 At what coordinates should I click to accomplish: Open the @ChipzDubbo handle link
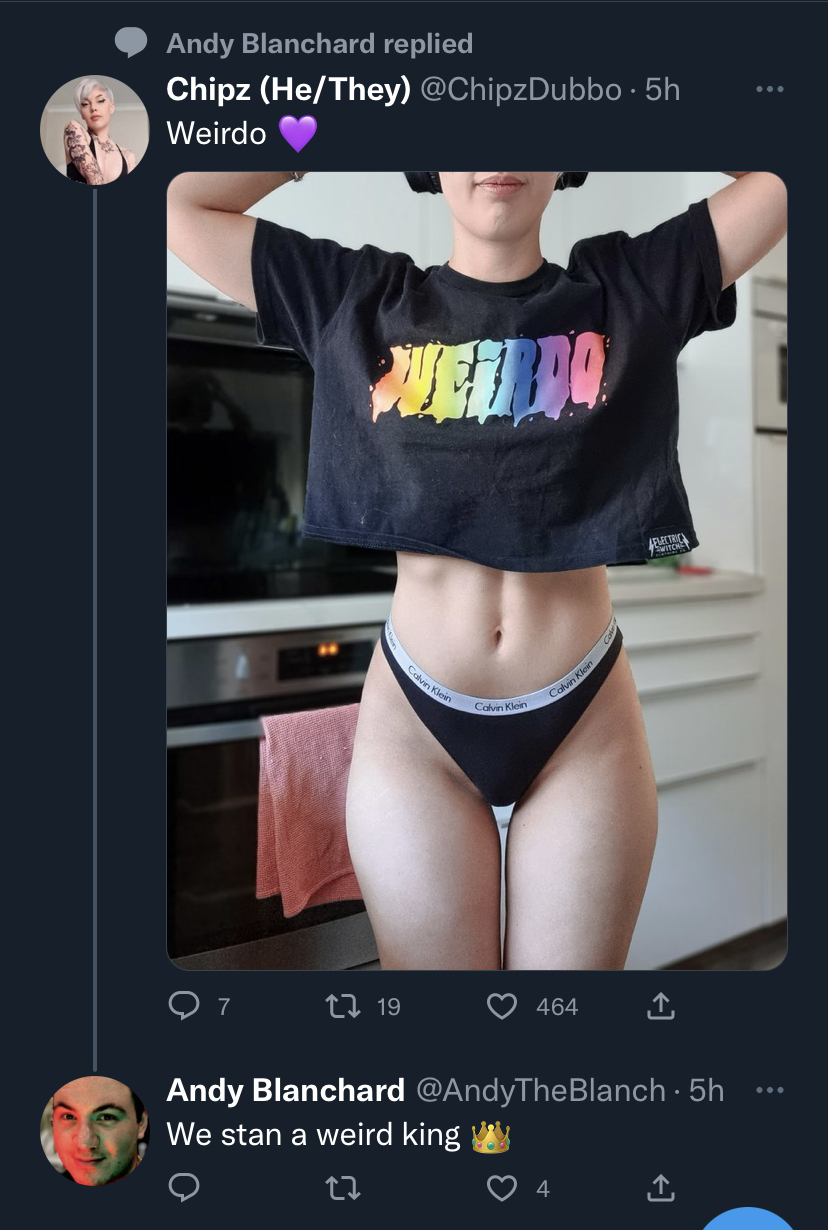click(521, 90)
